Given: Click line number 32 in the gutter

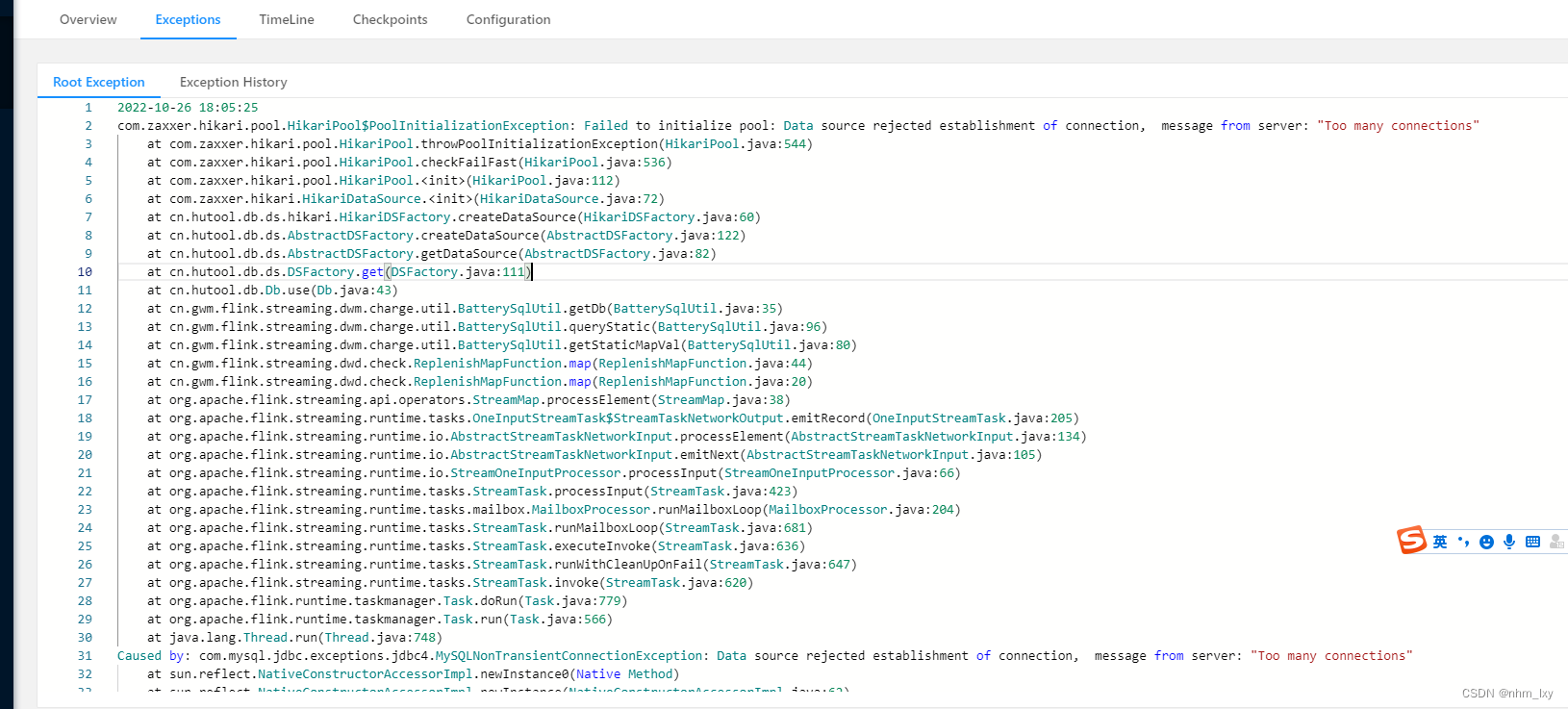Looking at the screenshot, I should [x=85, y=674].
